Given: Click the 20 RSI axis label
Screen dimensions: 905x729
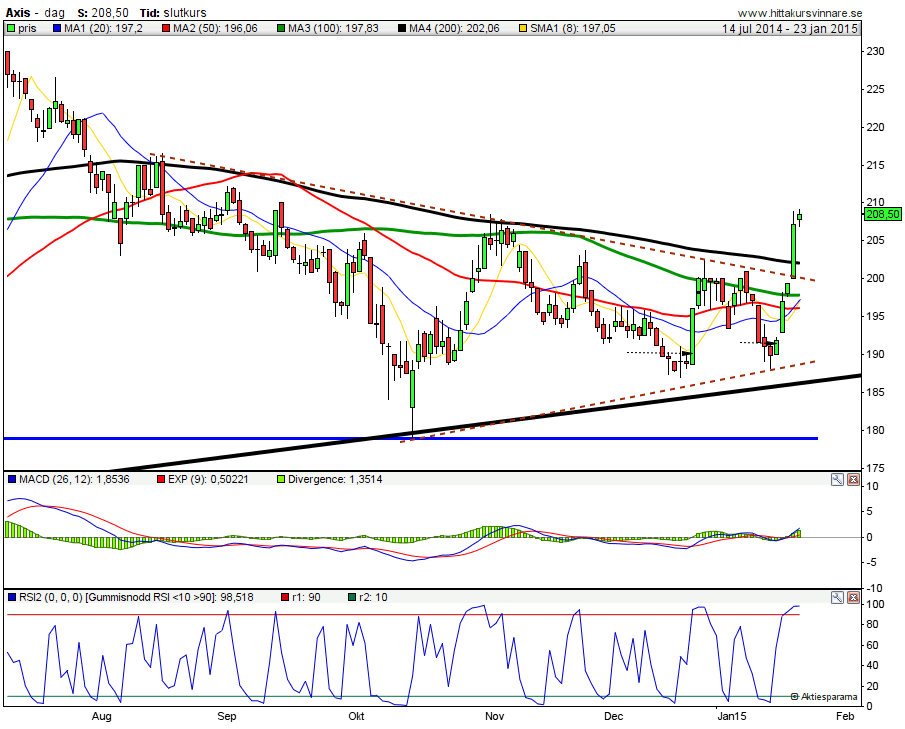Looking at the screenshot, I should 872,686.
